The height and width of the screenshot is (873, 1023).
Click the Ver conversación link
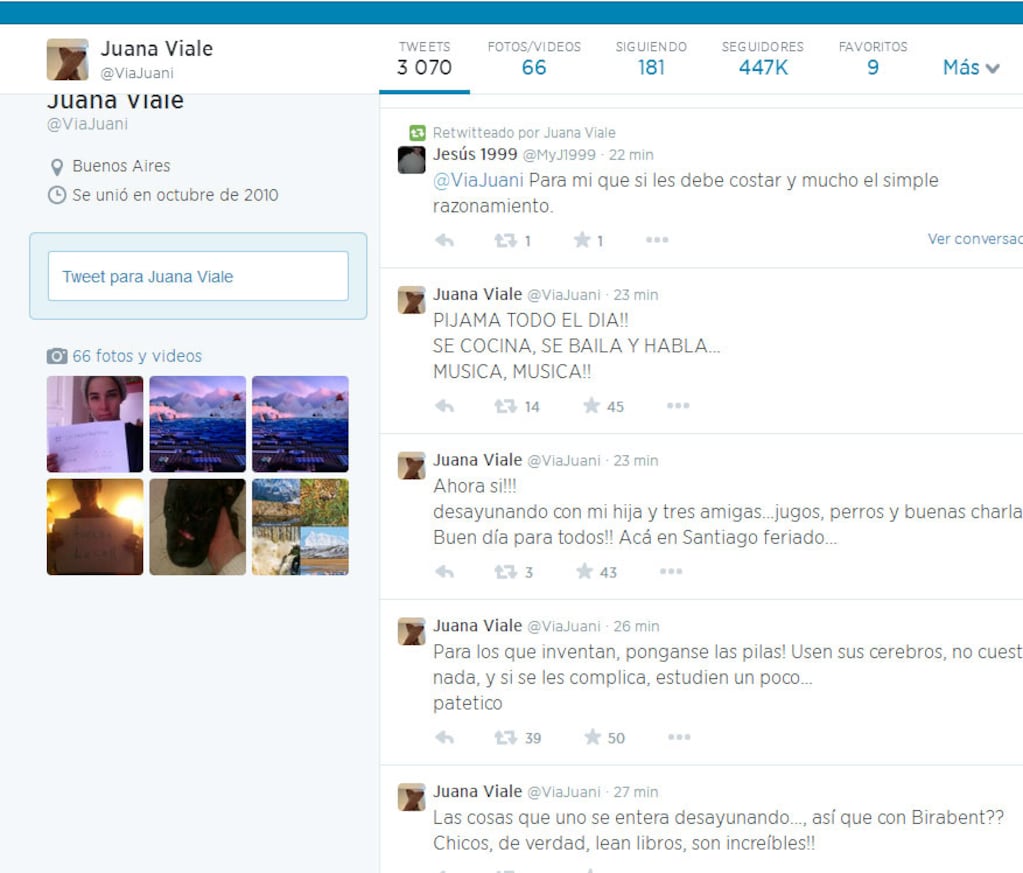(x=975, y=239)
